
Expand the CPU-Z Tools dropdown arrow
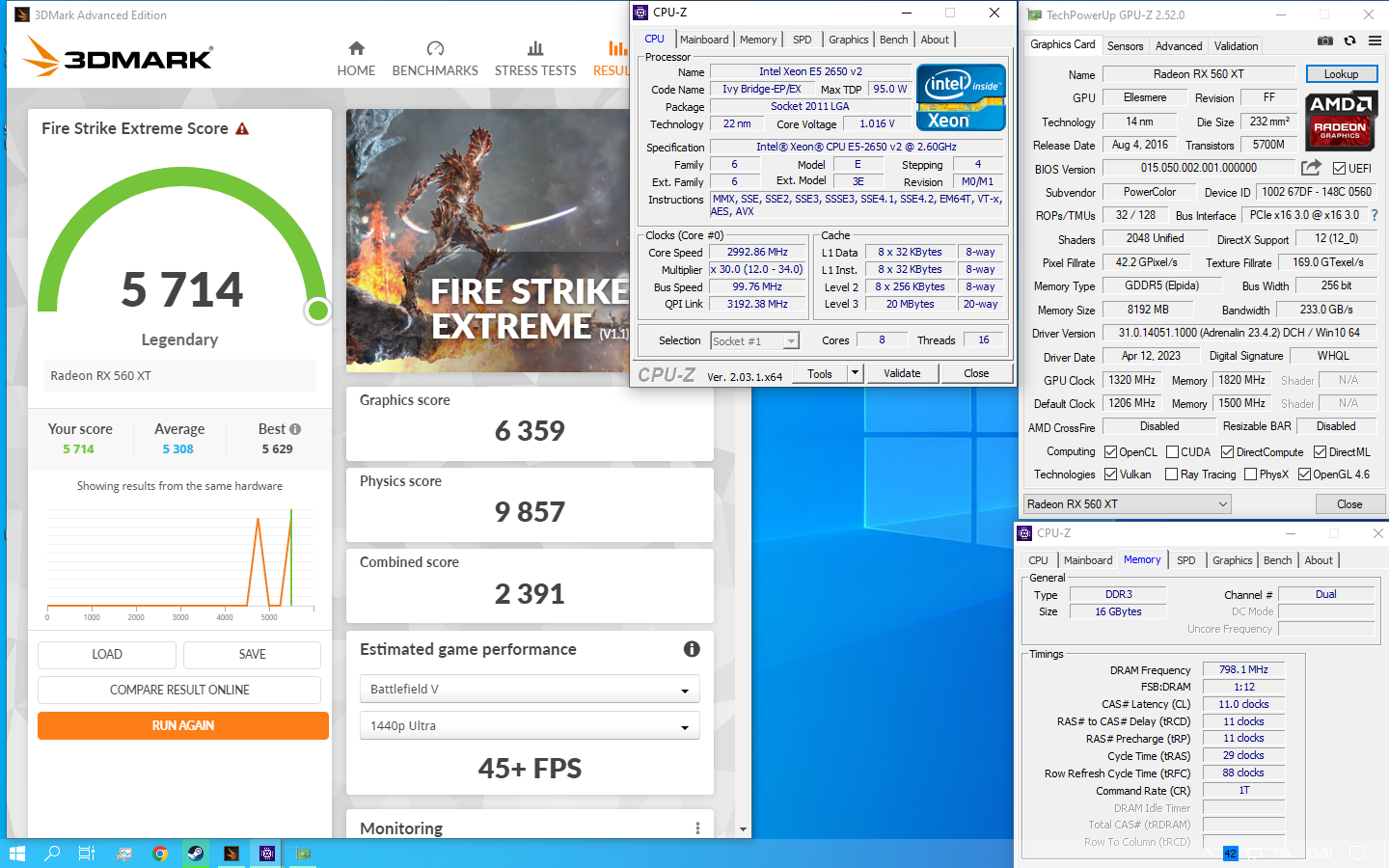click(x=855, y=373)
